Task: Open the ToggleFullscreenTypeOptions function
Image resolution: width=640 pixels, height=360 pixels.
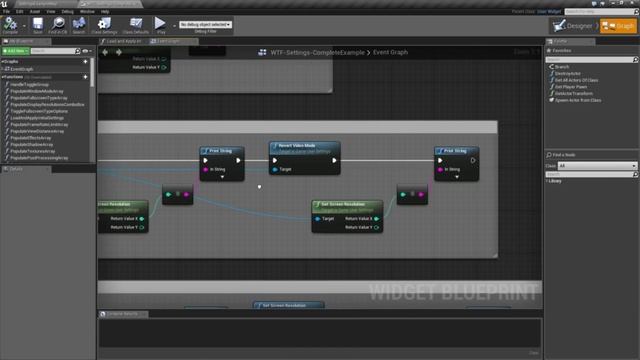Action: coord(39,111)
